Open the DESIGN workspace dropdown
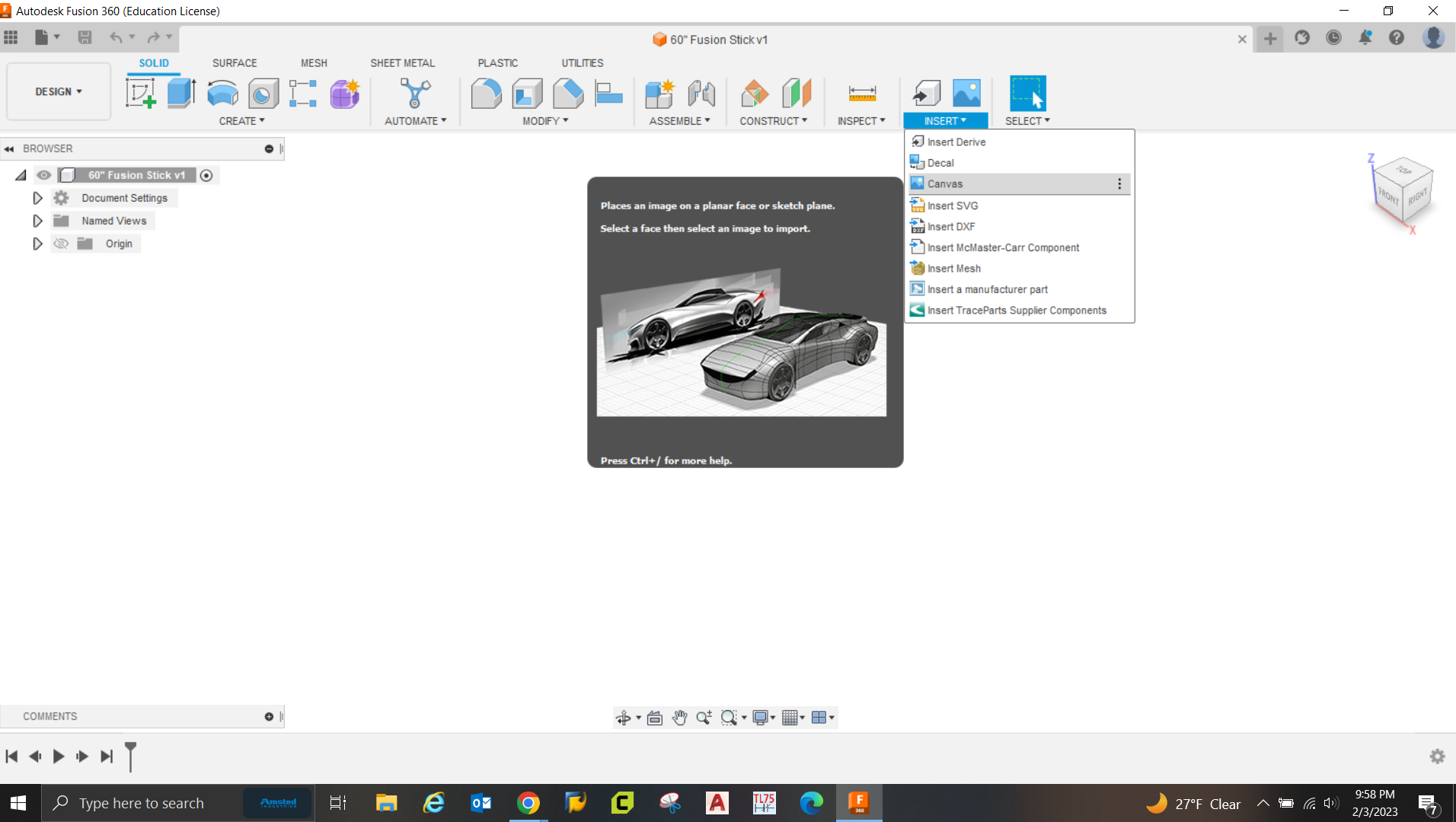This screenshot has width=1456, height=822. tap(59, 91)
